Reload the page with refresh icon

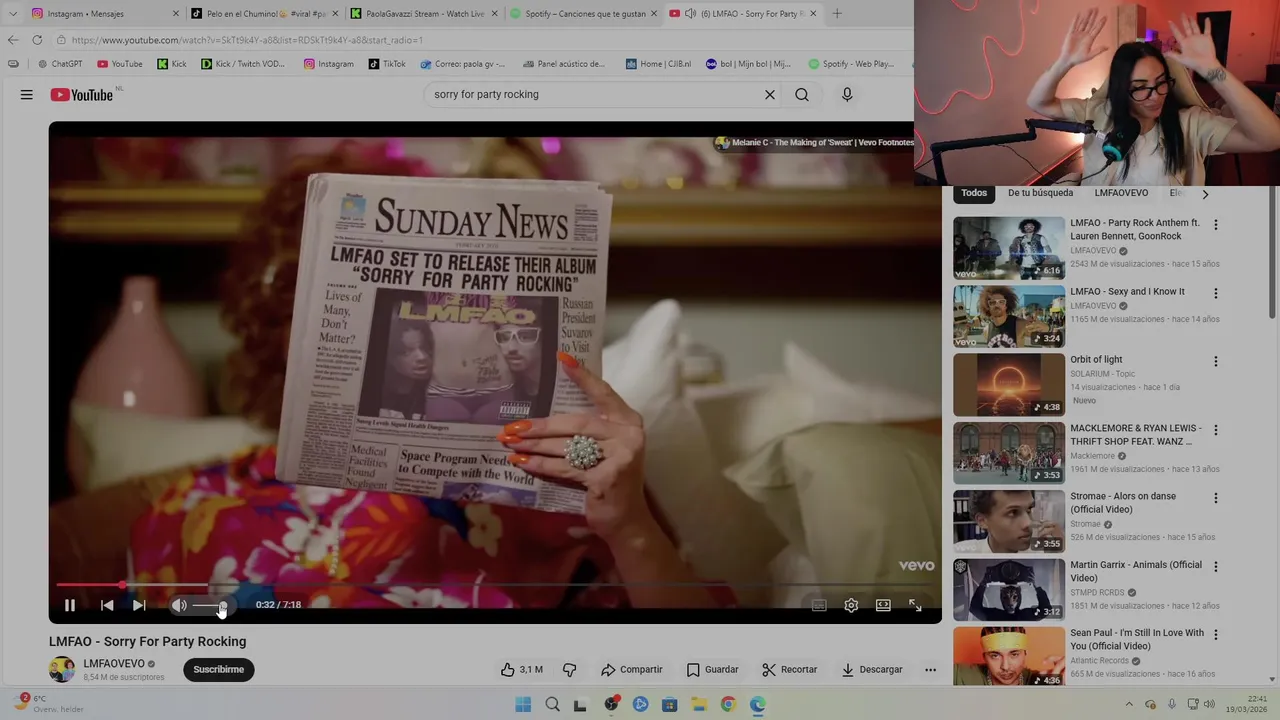point(37,40)
